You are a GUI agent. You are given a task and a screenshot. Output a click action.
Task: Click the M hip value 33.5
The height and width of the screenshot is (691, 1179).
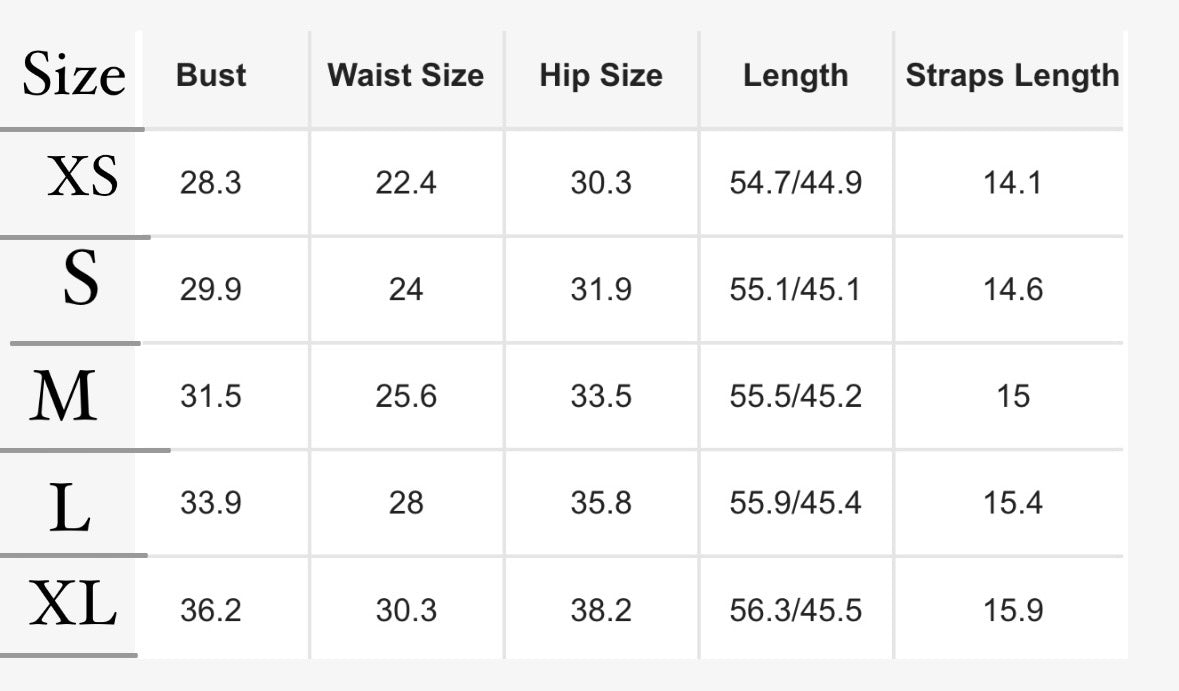[x=602, y=396]
